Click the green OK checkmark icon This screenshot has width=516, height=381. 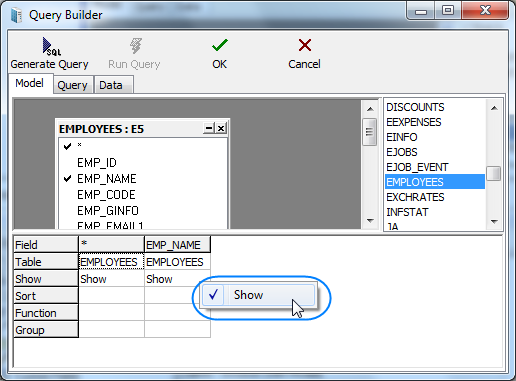tap(220, 45)
